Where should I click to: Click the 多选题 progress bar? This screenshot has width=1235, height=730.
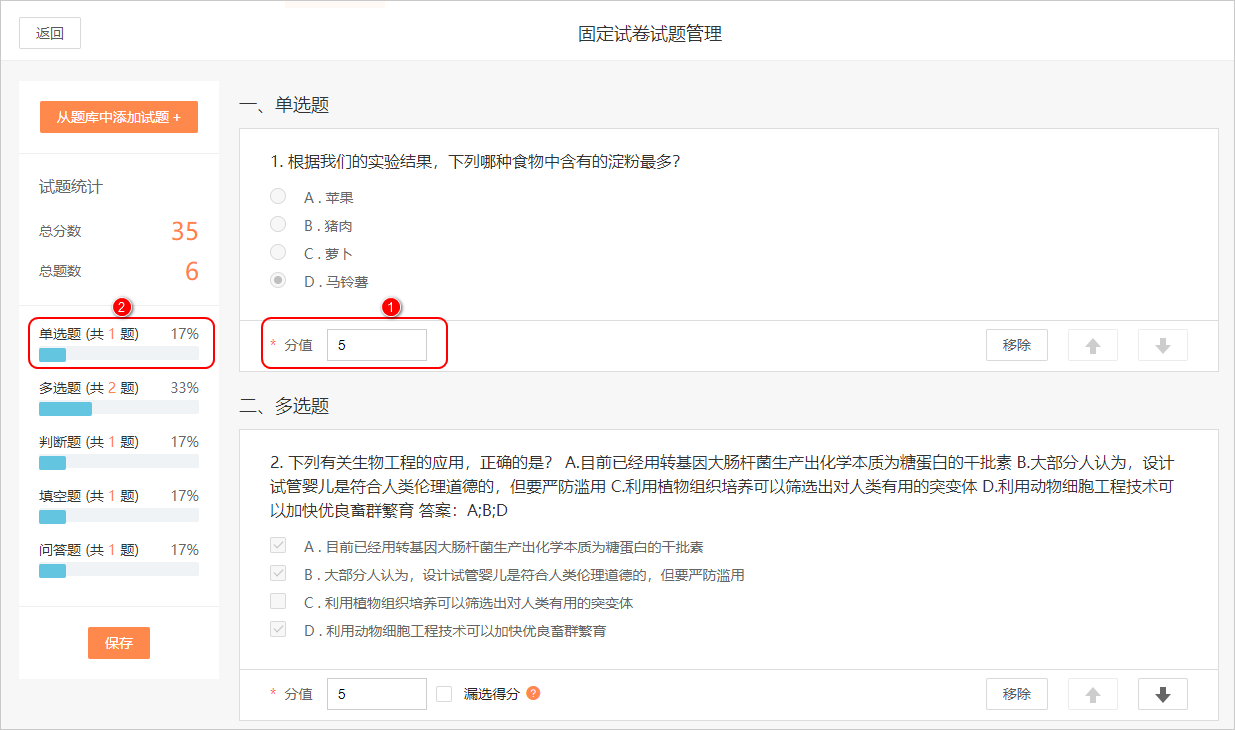click(118, 409)
